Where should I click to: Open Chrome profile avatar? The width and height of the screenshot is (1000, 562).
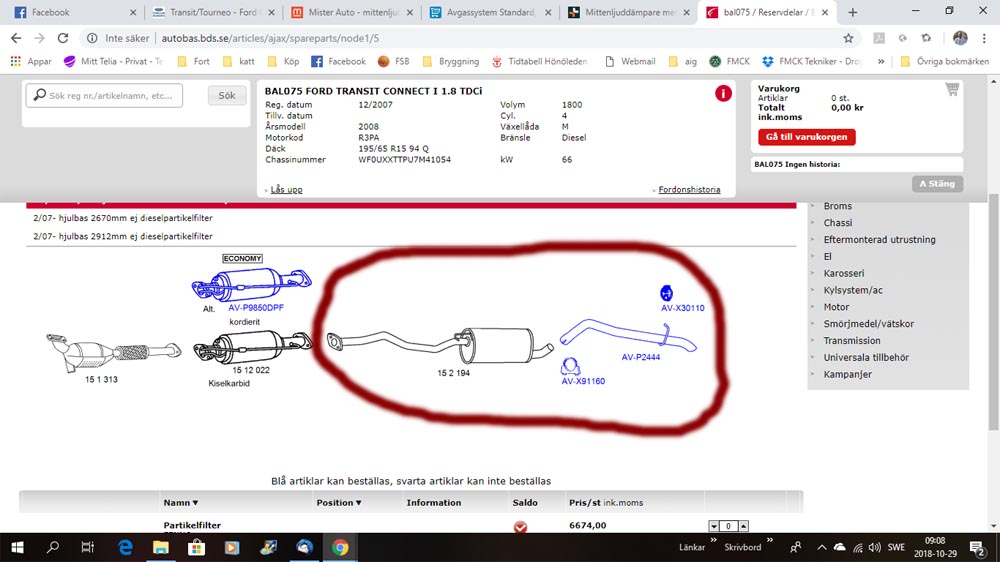point(960,38)
